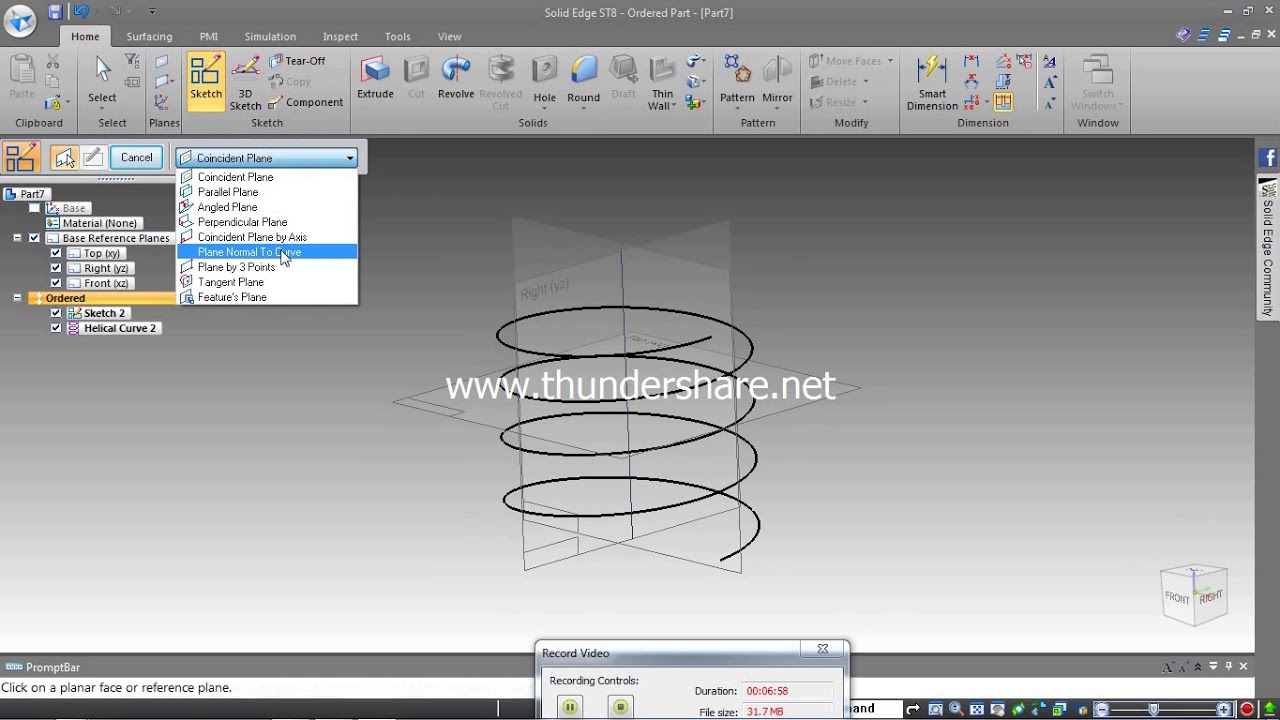The image size is (1280, 720).
Task: Click zoom in plus button on slider
Action: click(x=1223, y=709)
